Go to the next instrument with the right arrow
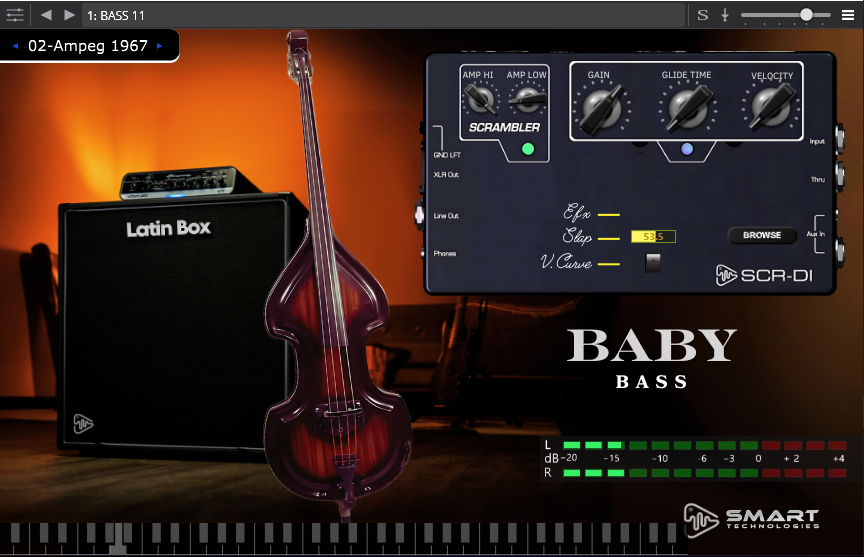The width and height of the screenshot is (864, 557). tap(69, 15)
